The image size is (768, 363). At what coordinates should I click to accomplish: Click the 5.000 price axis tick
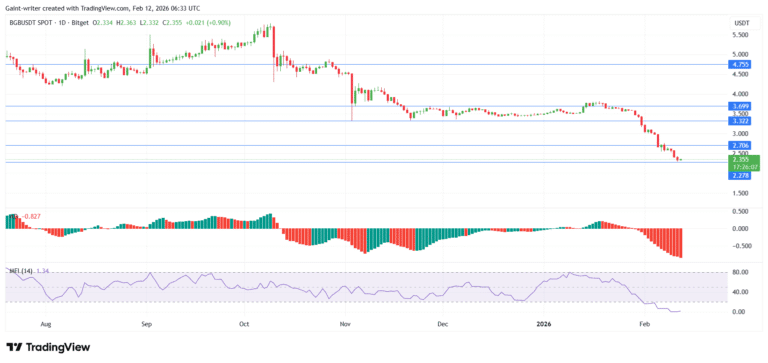click(740, 54)
